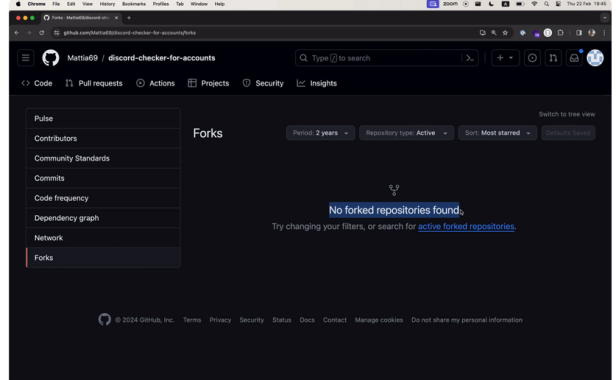Expand the create new dropdown arrow

pos(511,58)
